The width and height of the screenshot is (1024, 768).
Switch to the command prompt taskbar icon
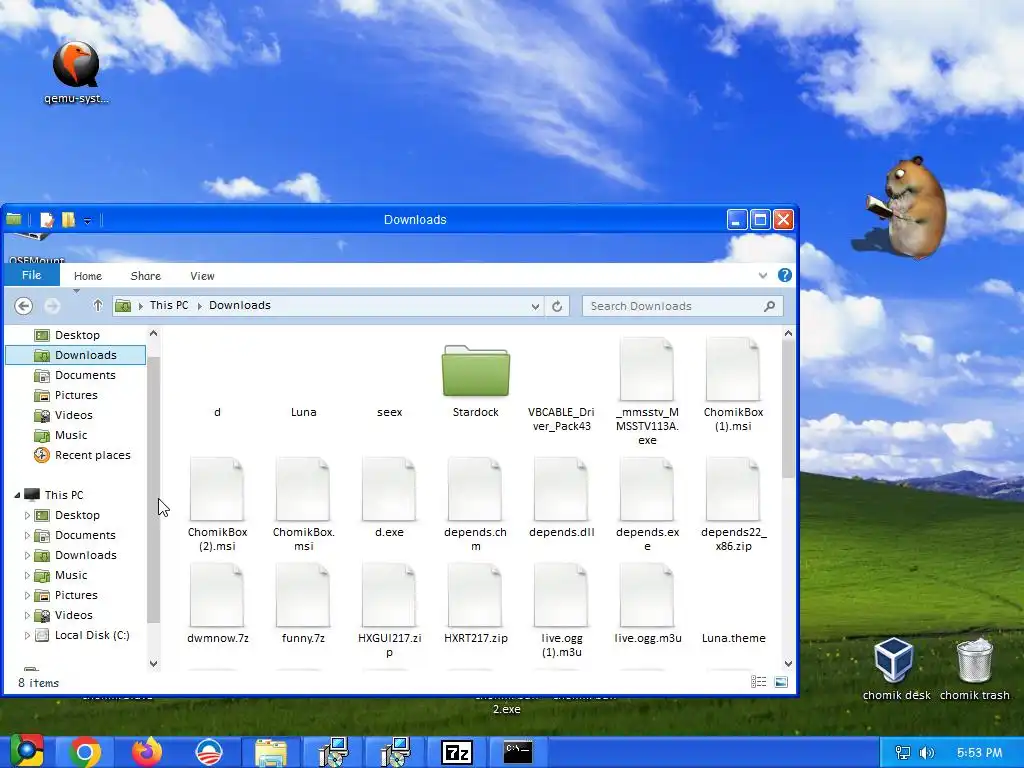[x=518, y=752]
